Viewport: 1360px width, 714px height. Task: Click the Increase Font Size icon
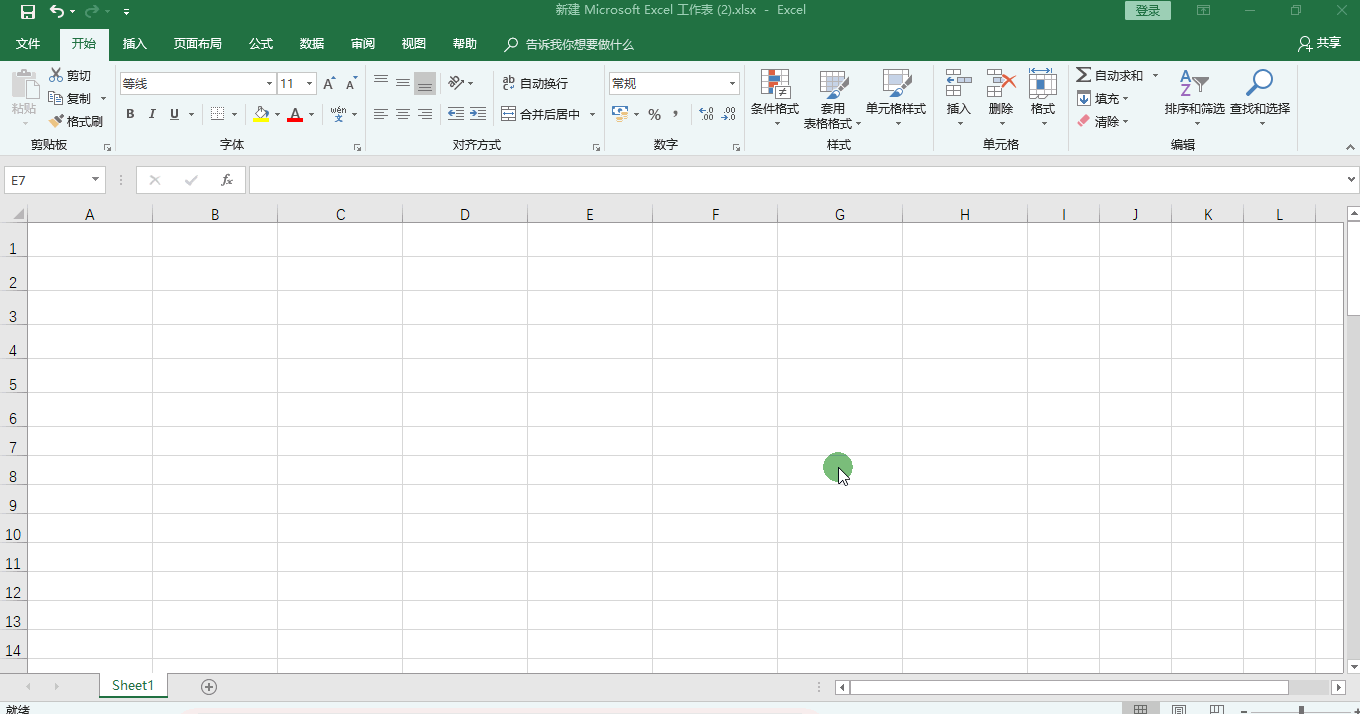click(329, 84)
